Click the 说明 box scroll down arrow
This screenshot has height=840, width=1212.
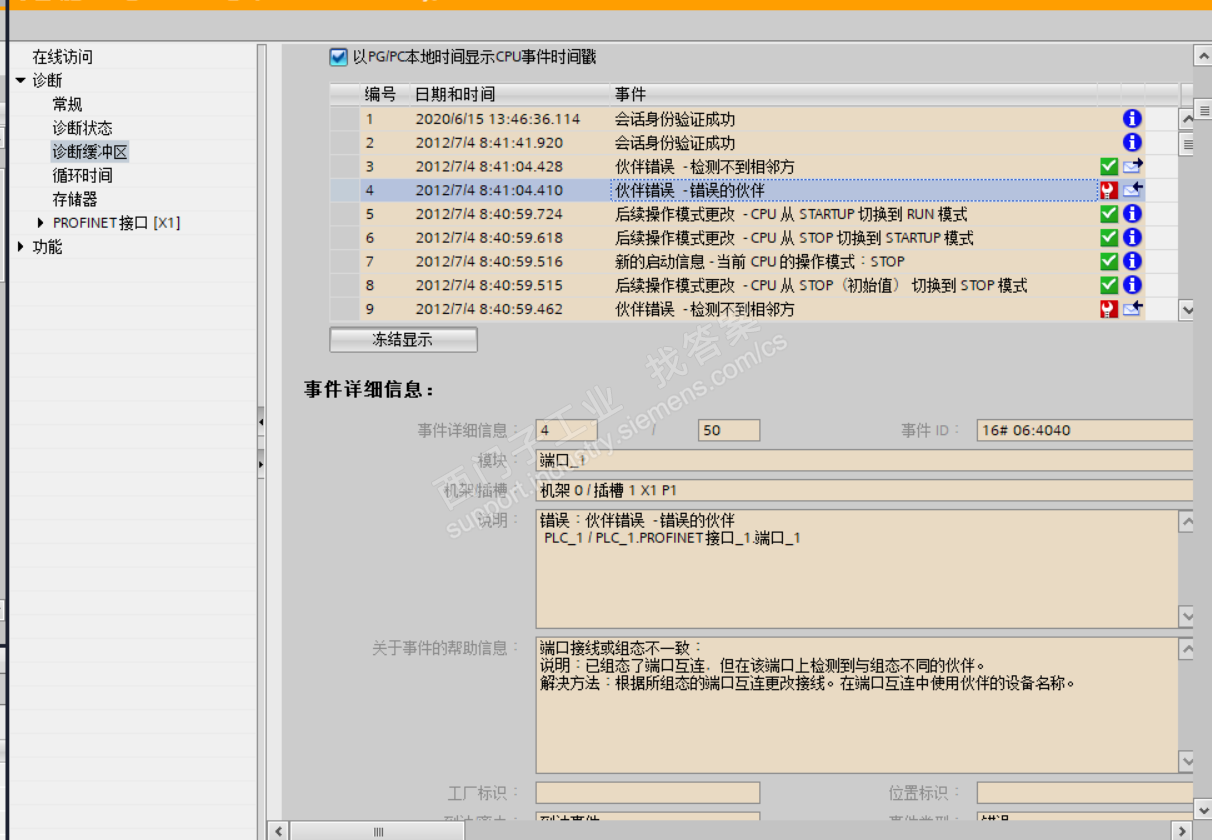(1187, 617)
